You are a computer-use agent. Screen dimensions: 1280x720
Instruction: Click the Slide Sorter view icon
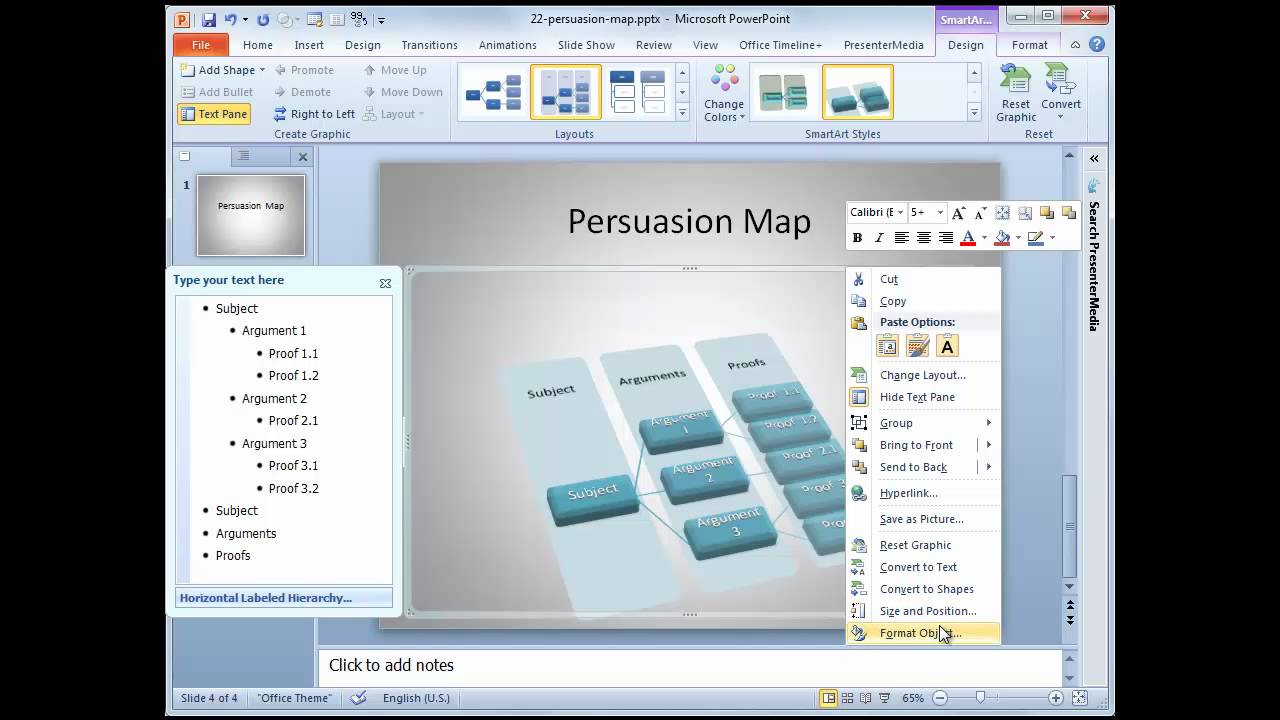847,698
